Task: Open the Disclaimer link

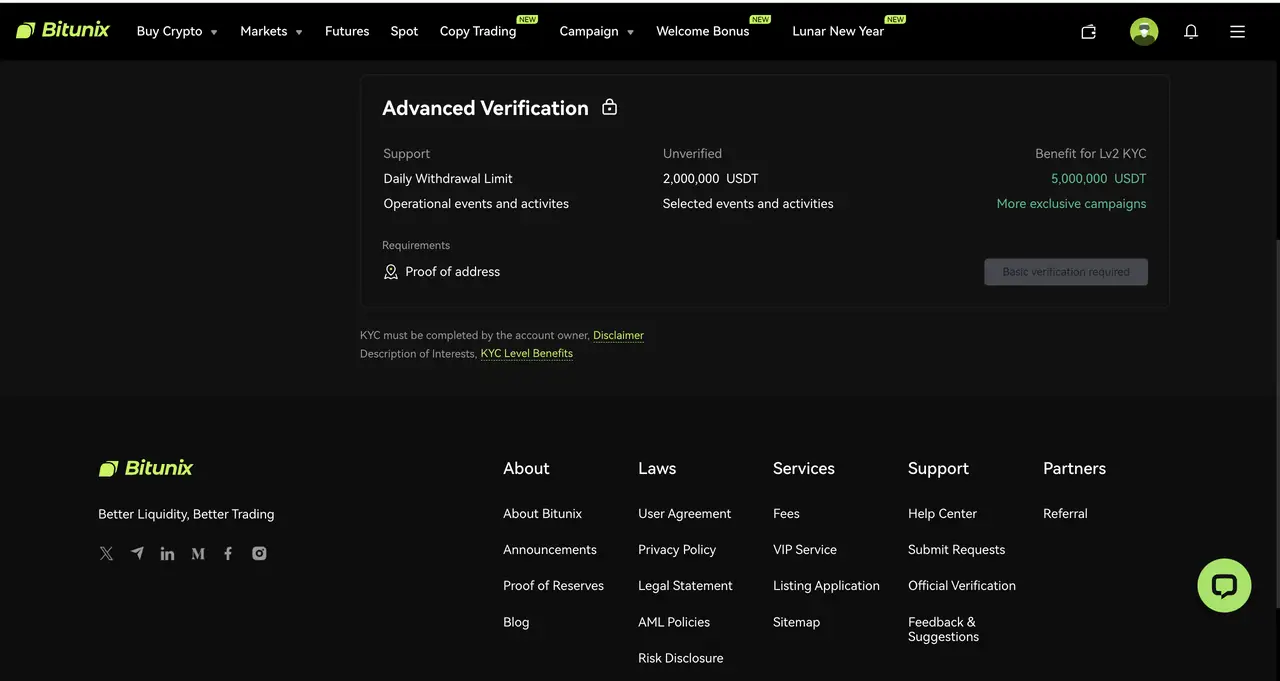Action: (618, 335)
